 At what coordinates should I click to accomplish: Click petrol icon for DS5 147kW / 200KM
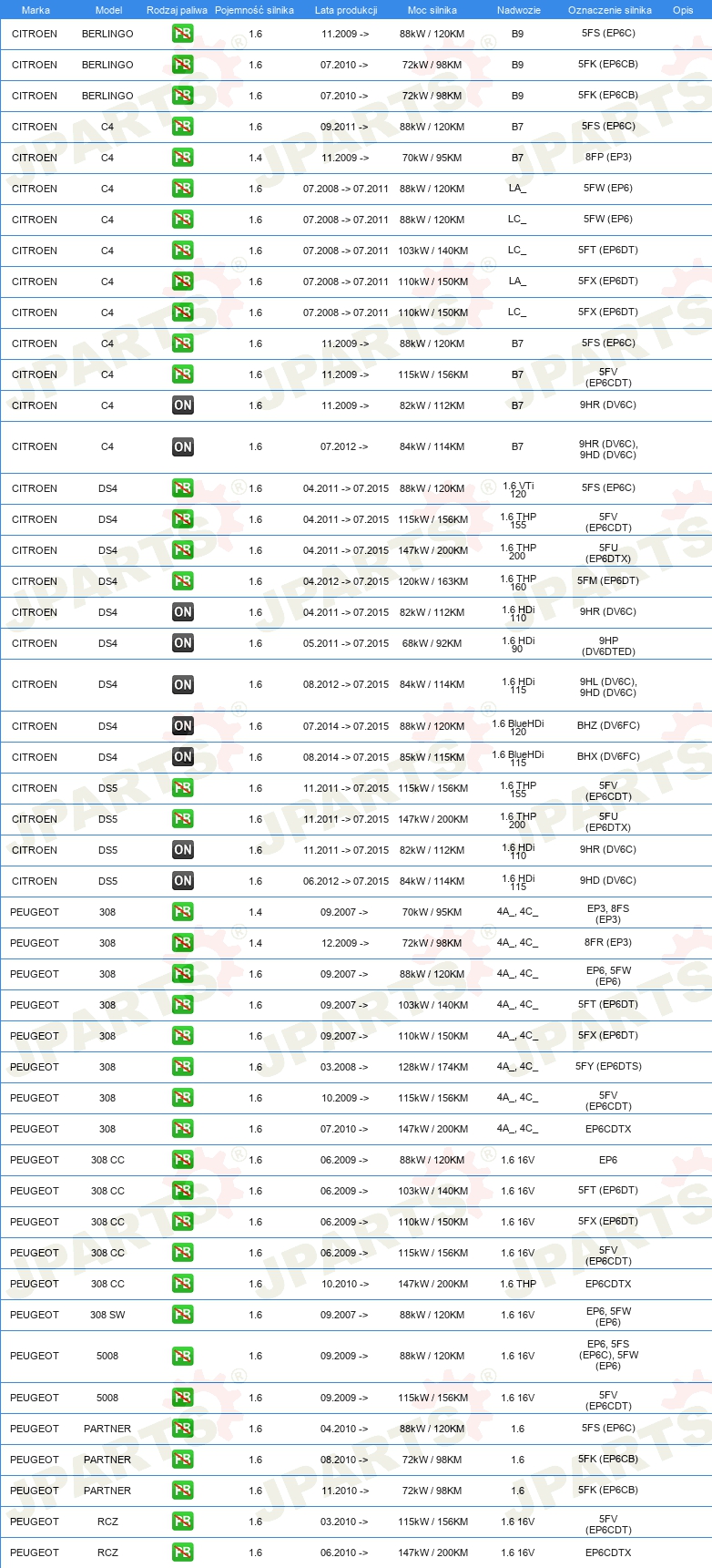tap(183, 819)
